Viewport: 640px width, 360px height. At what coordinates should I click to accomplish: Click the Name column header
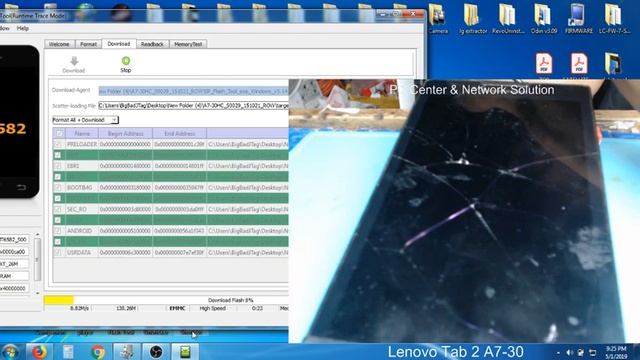coord(82,133)
